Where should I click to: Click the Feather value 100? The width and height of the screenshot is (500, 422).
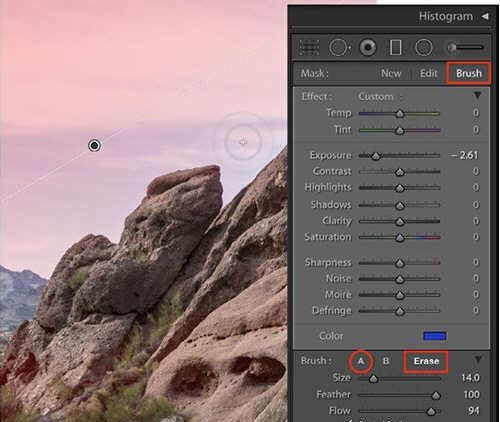tap(471, 394)
